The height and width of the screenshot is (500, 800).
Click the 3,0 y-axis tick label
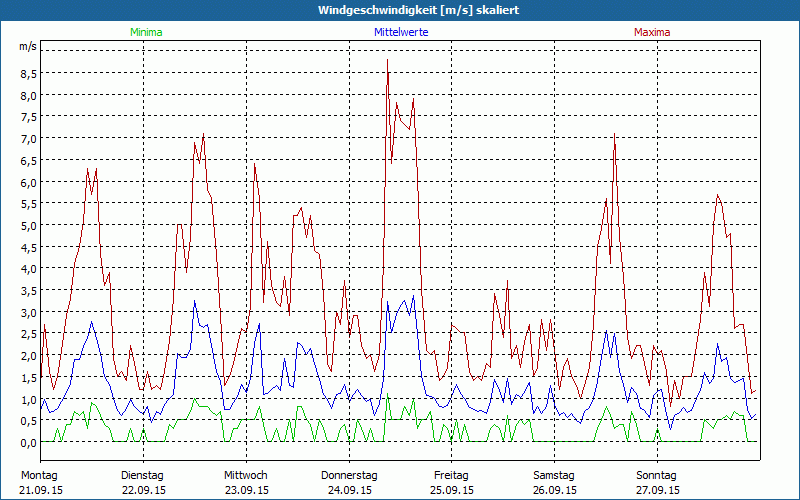click(x=28, y=312)
